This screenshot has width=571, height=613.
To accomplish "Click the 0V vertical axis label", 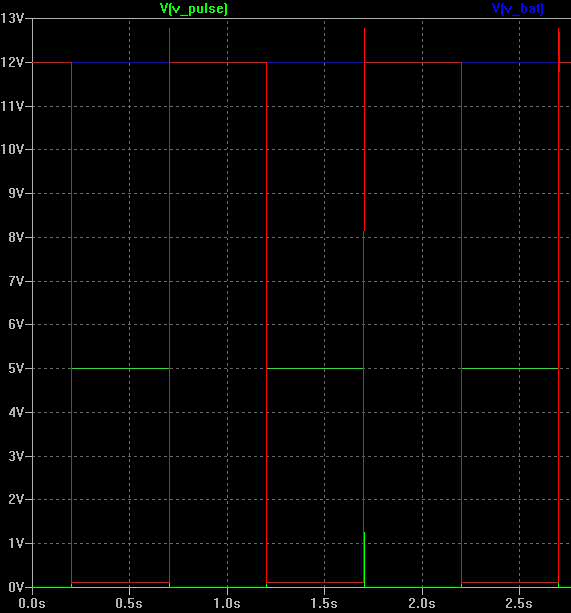I will point(16,587).
